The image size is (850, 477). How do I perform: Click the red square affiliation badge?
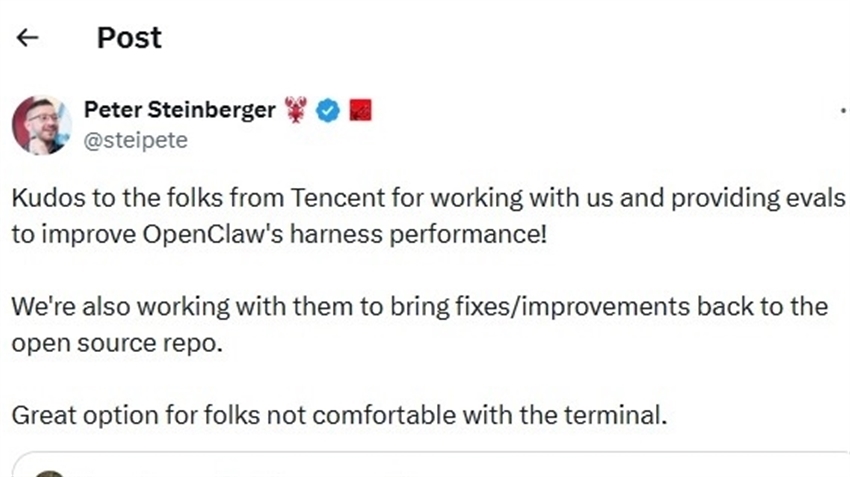(361, 111)
